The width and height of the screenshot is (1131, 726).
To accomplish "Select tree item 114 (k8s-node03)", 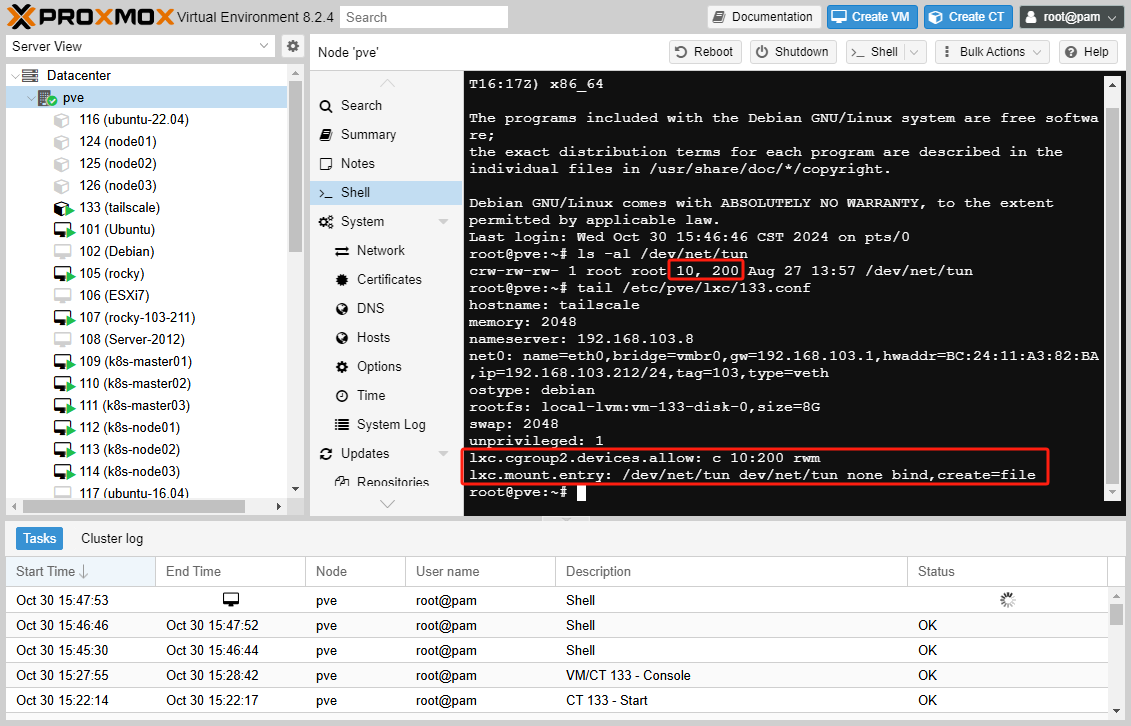I will (146, 472).
